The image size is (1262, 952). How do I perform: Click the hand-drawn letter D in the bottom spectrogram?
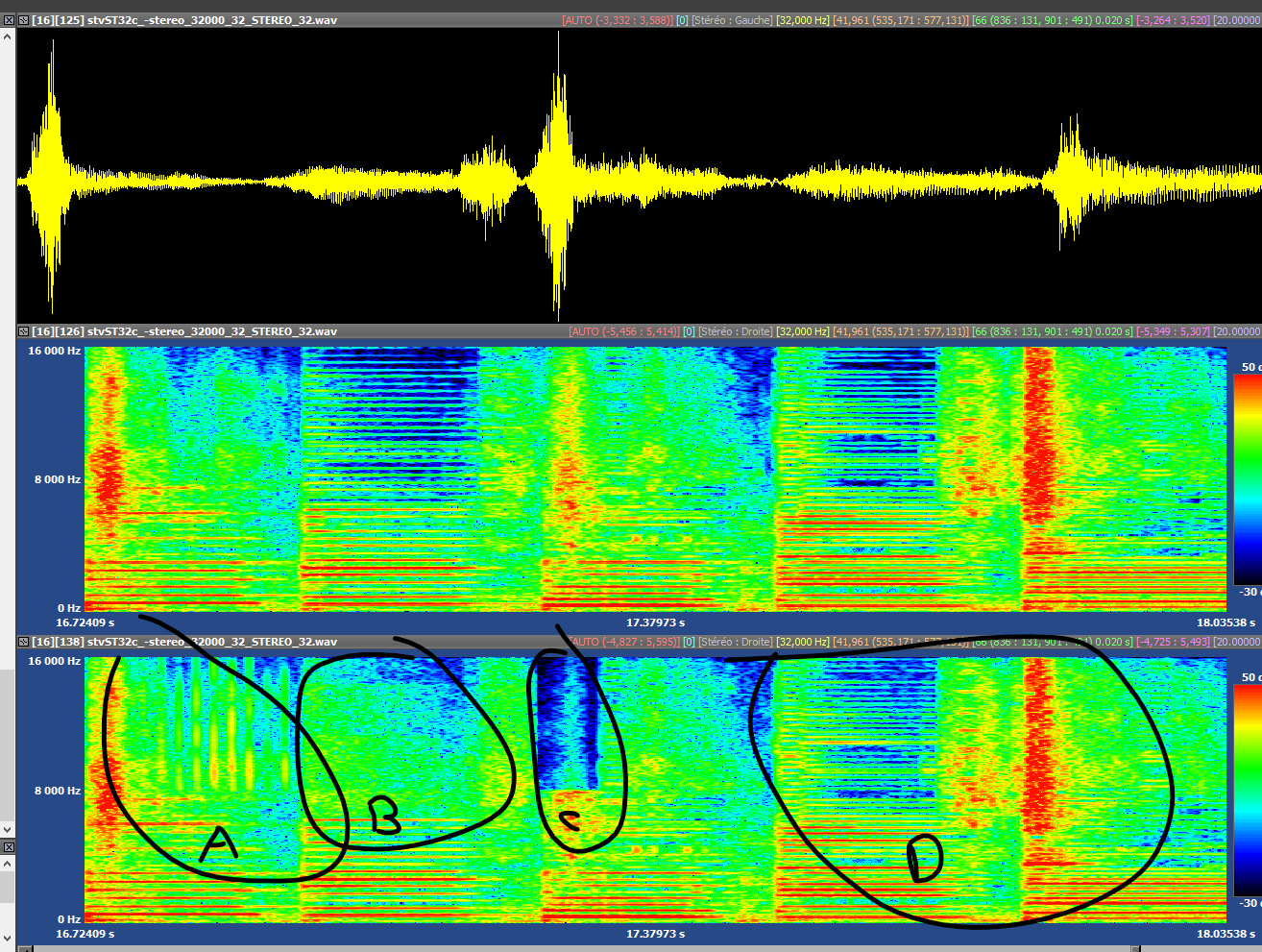925,858
